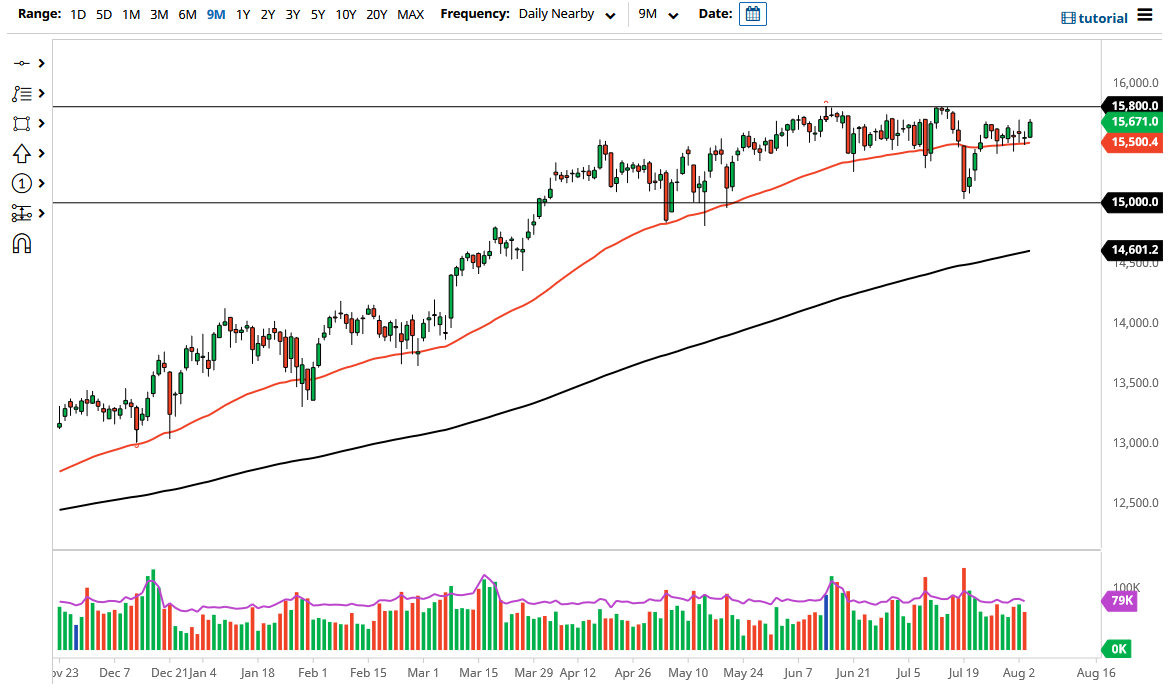Select the number label tool
The image size is (1171, 688).
[x=22, y=183]
